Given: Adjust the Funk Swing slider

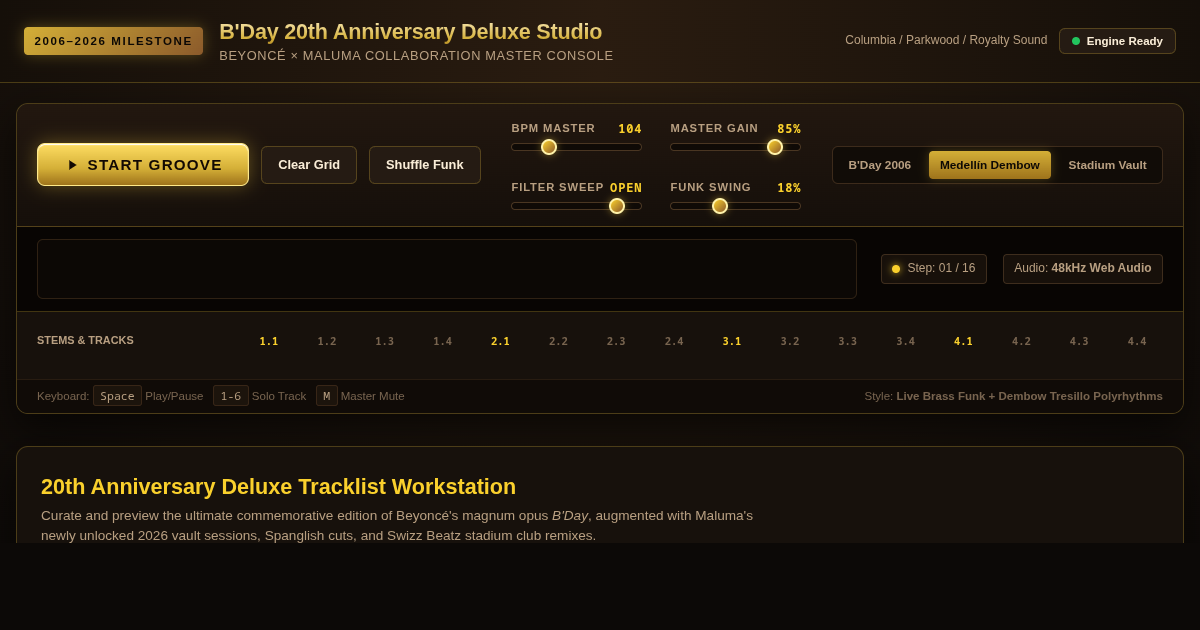Looking at the screenshot, I should 735,206.
